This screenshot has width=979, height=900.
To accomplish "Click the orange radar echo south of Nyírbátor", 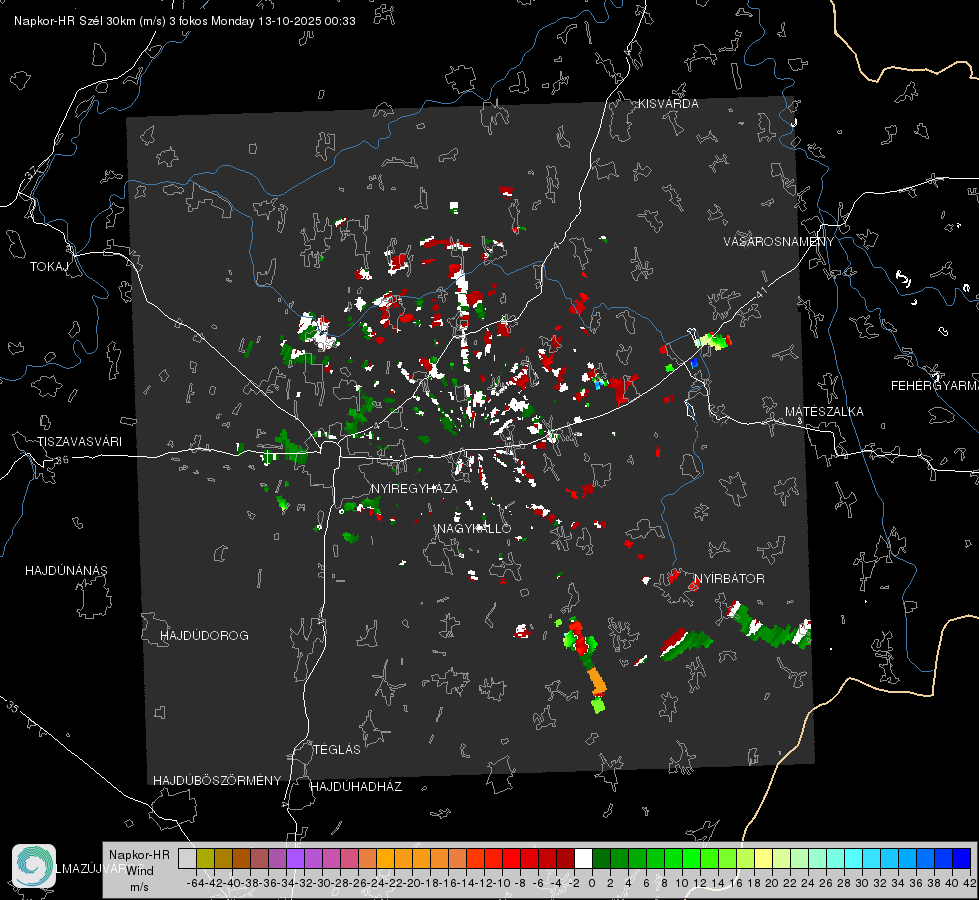I will [x=597, y=681].
